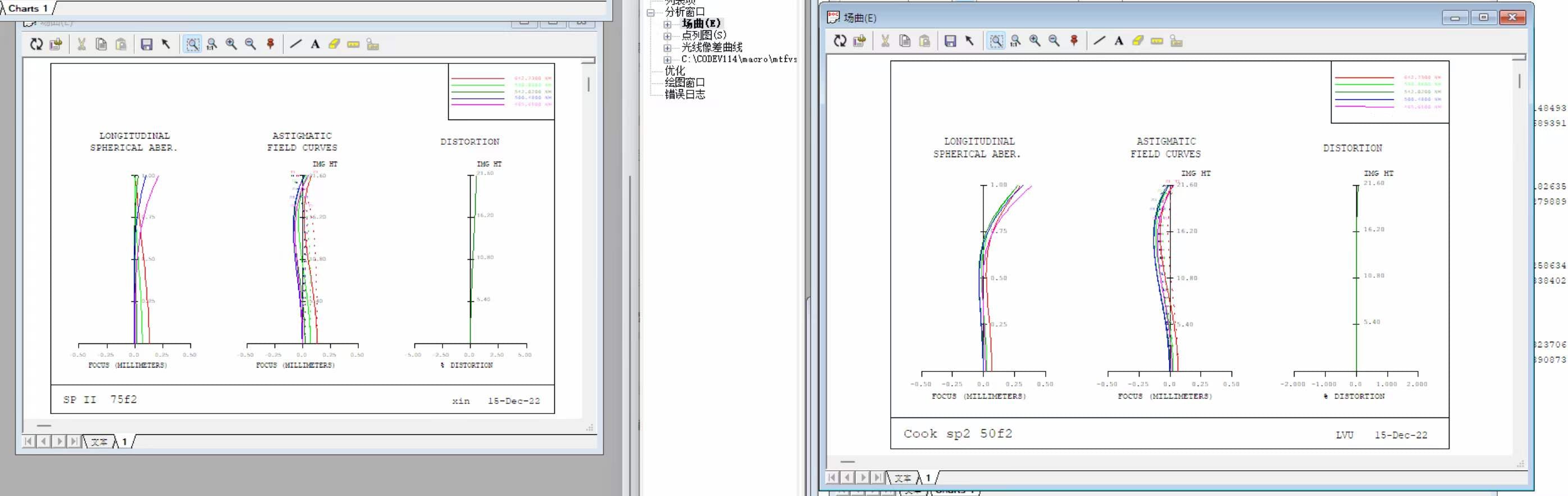Toggle the zoom-to-region tool in 场曲(E) window
Viewport: 1568px width, 496px height.
click(x=996, y=41)
